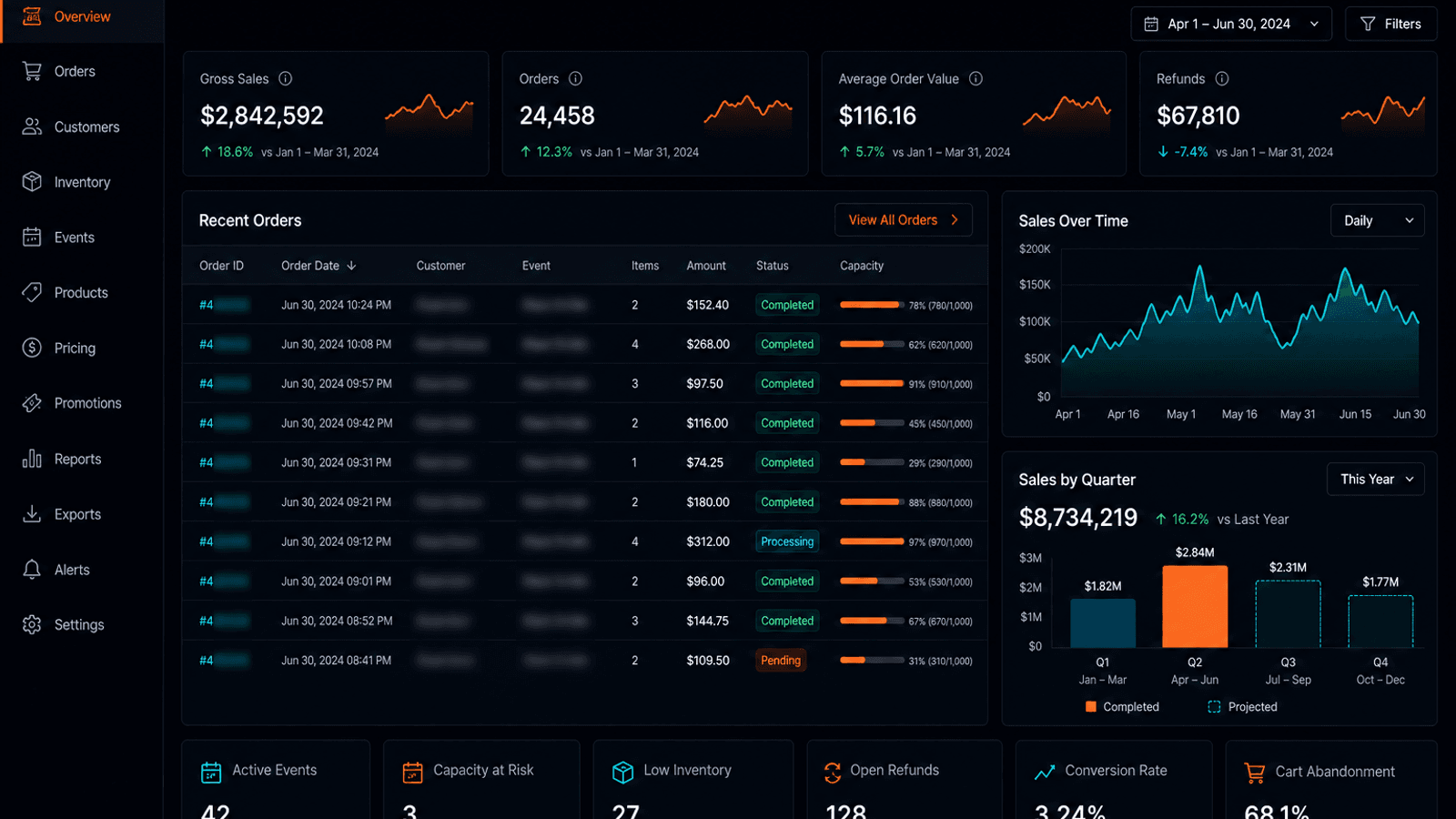
Task: Click the 78% capacity progress bar
Action: point(872,305)
